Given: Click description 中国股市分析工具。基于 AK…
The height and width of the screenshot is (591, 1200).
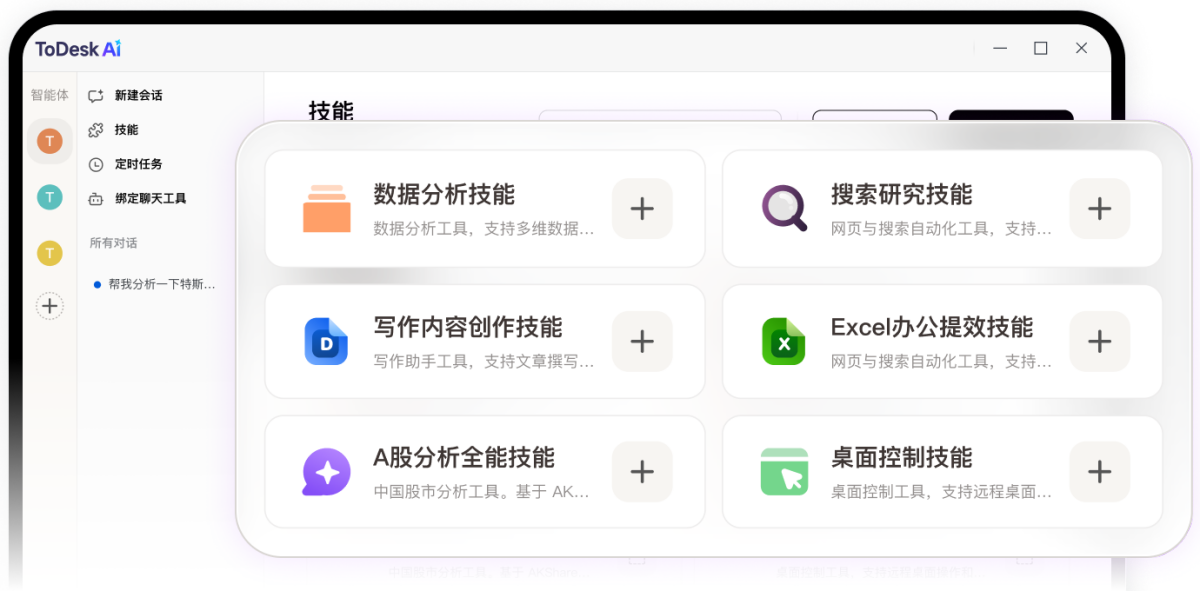Looking at the screenshot, I should pyautogui.click(x=482, y=492).
